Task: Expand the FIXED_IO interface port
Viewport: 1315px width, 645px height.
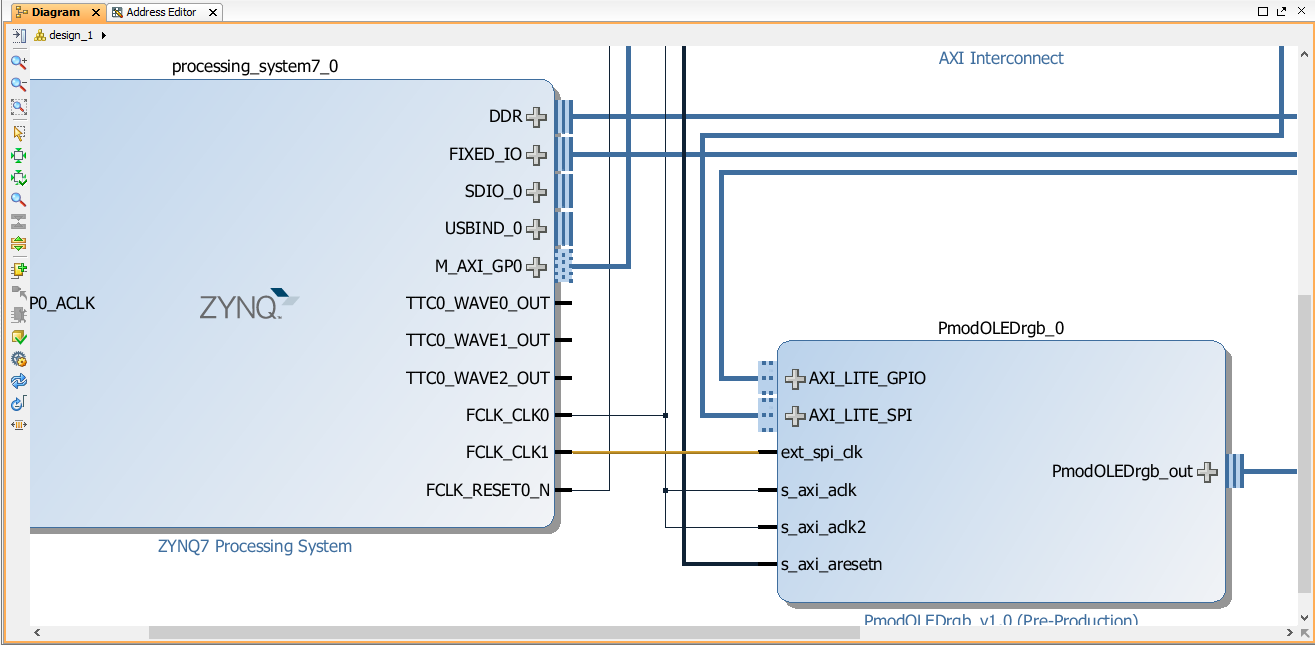Action: [537, 155]
